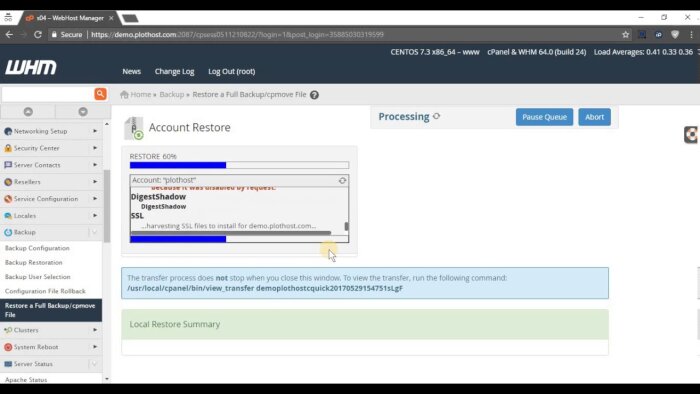Viewport: 700px width, 394px height.
Task: Open Chrome three-dot menu
Action: [x=691, y=34]
